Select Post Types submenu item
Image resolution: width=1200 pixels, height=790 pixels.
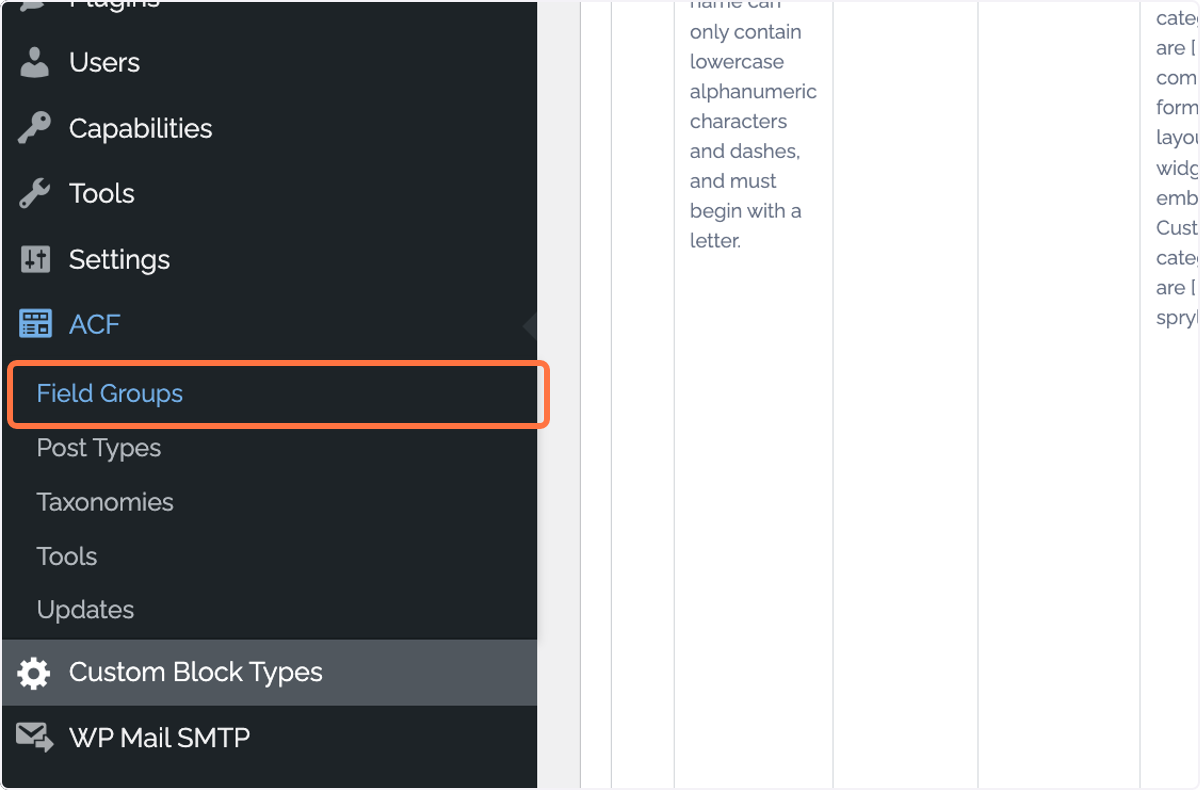[x=99, y=448]
